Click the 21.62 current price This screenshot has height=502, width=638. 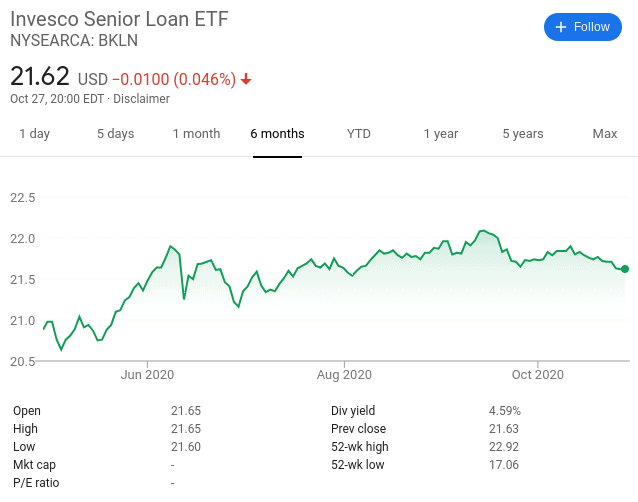point(40,76)
